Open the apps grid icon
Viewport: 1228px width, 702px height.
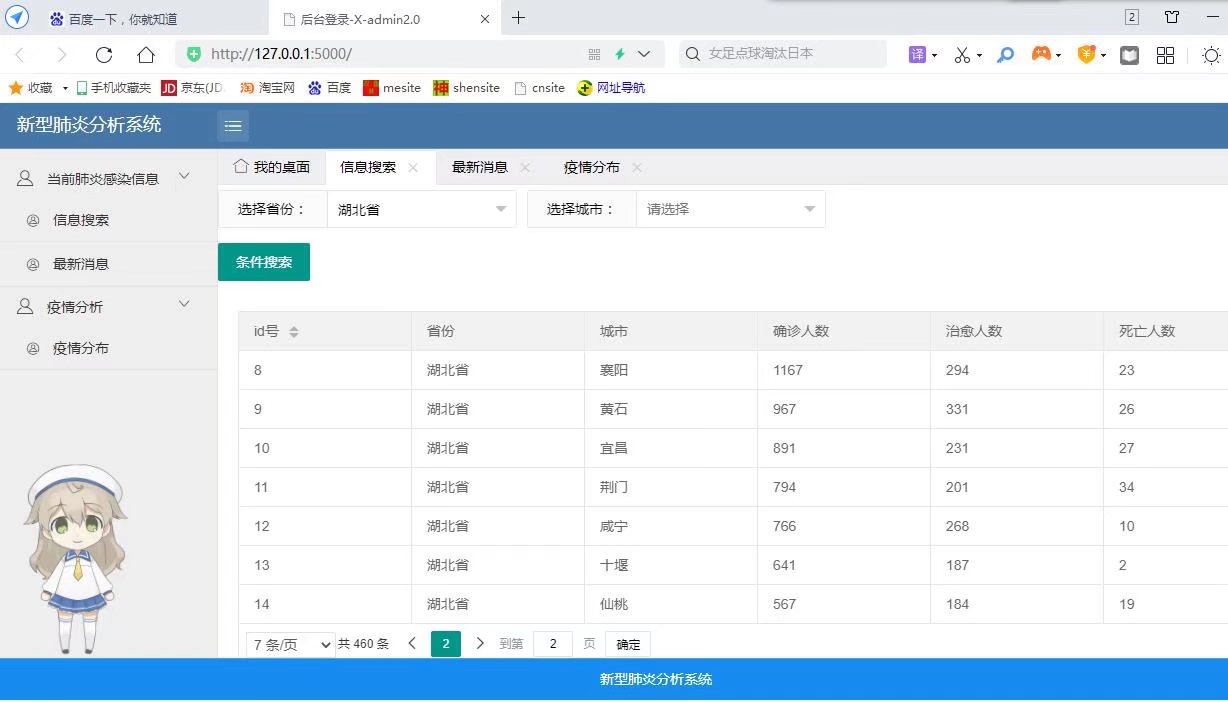click(x=1165, y=55)
